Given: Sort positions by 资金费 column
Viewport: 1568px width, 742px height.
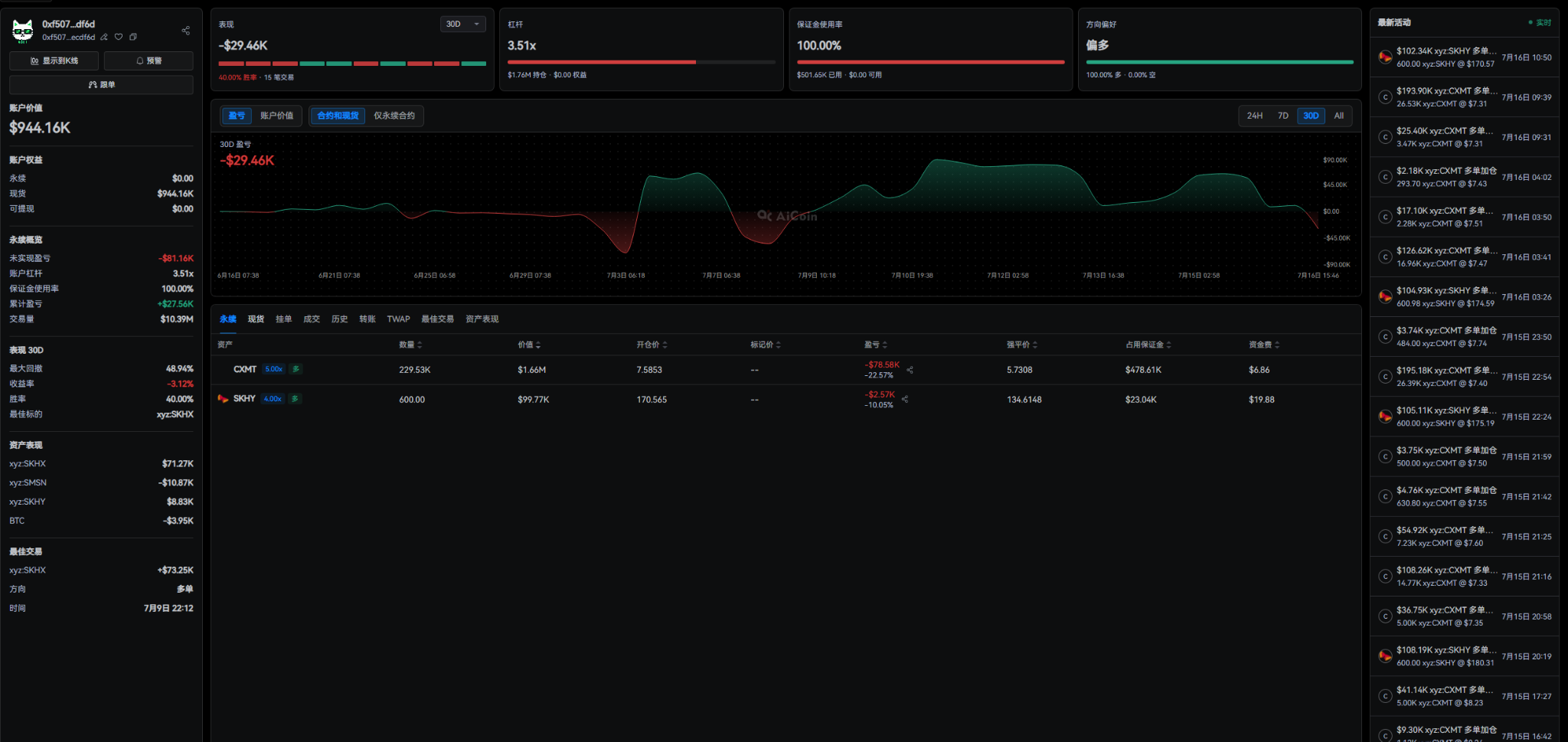Looking at the screenshot, I should pos(1264,345).
